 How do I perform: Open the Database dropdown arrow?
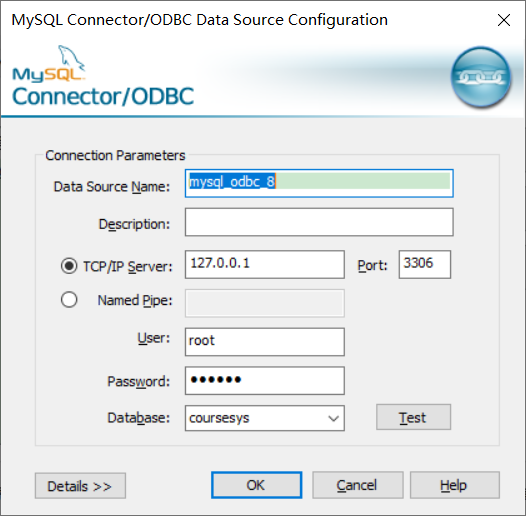coord(333,418)
